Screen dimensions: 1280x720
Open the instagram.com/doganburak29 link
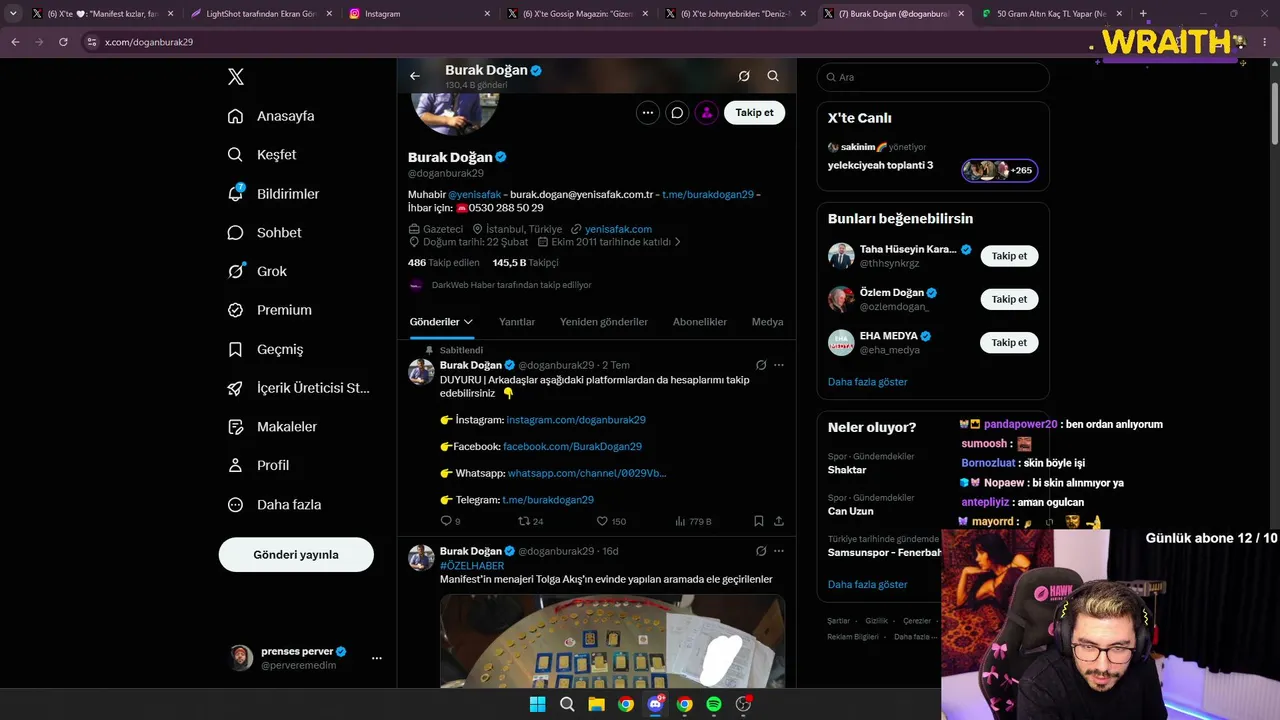576,420
